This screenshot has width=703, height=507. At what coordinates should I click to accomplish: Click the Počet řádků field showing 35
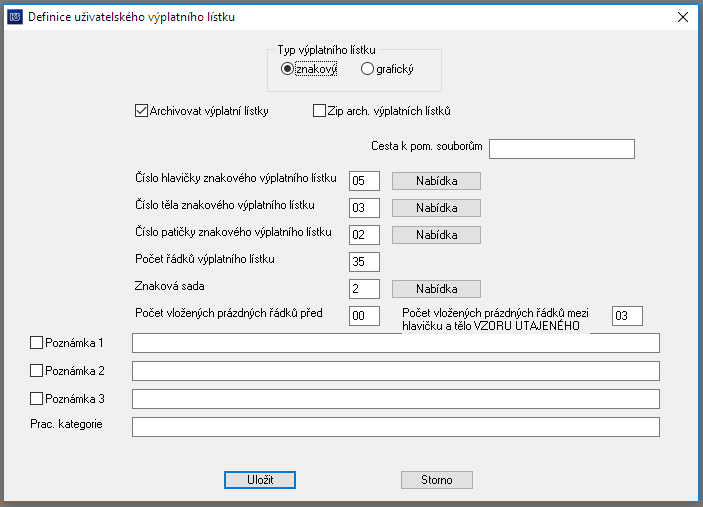[x=364, y=262]
